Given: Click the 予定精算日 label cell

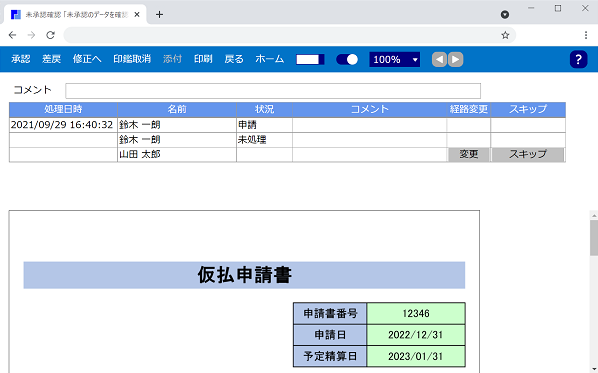Looking at the screenshot, I should (x=330, y=356).
